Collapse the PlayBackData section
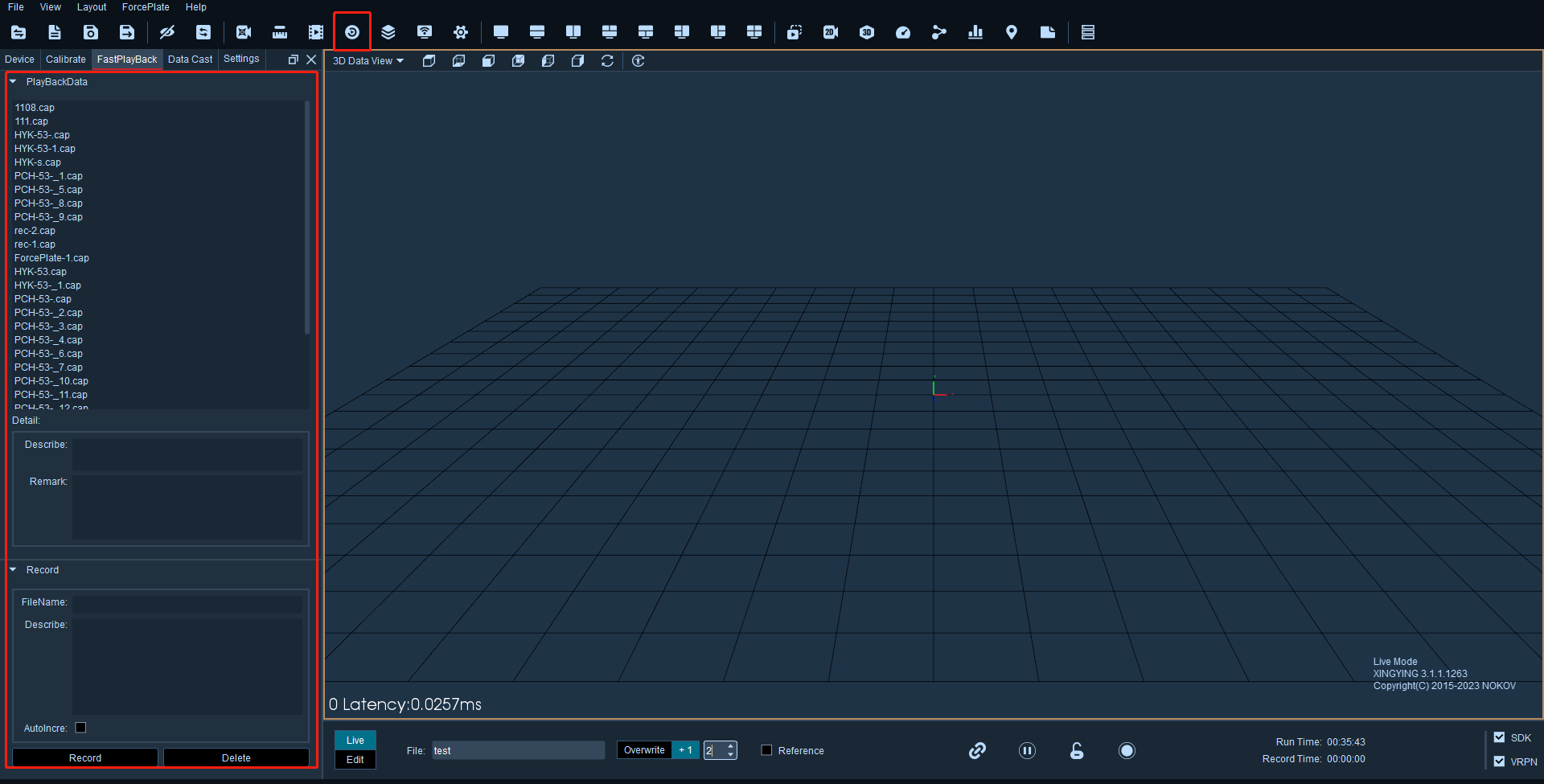The image size is (1544, 784). [x=13, y=81]
